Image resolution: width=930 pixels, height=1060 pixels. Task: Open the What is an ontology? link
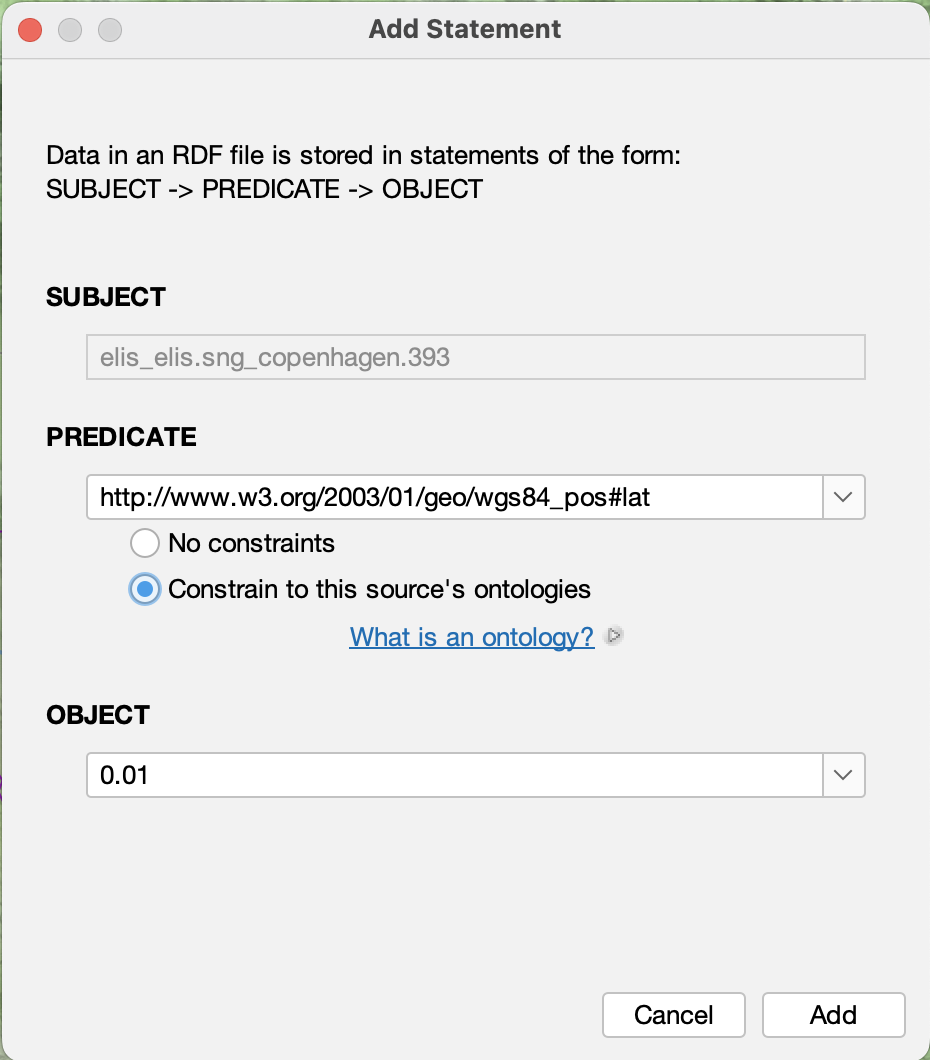tap(472, 637)
